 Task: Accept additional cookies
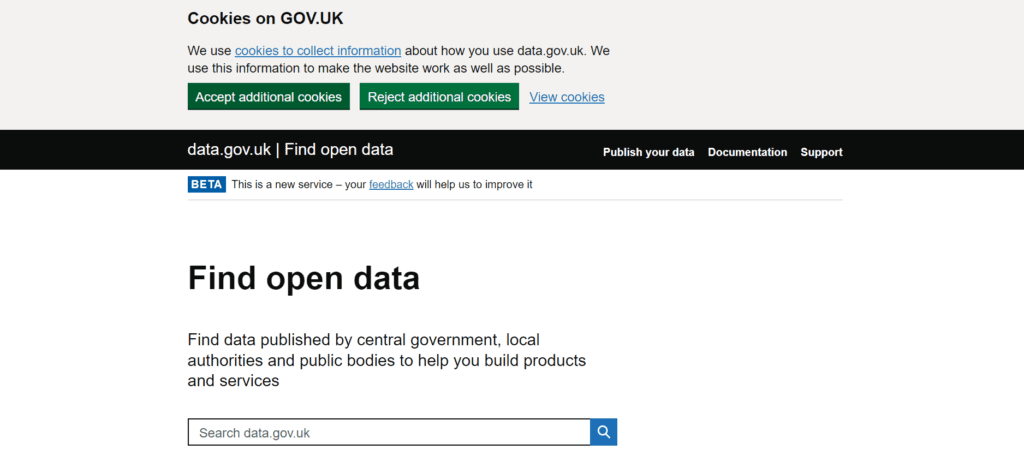point(268,97)
